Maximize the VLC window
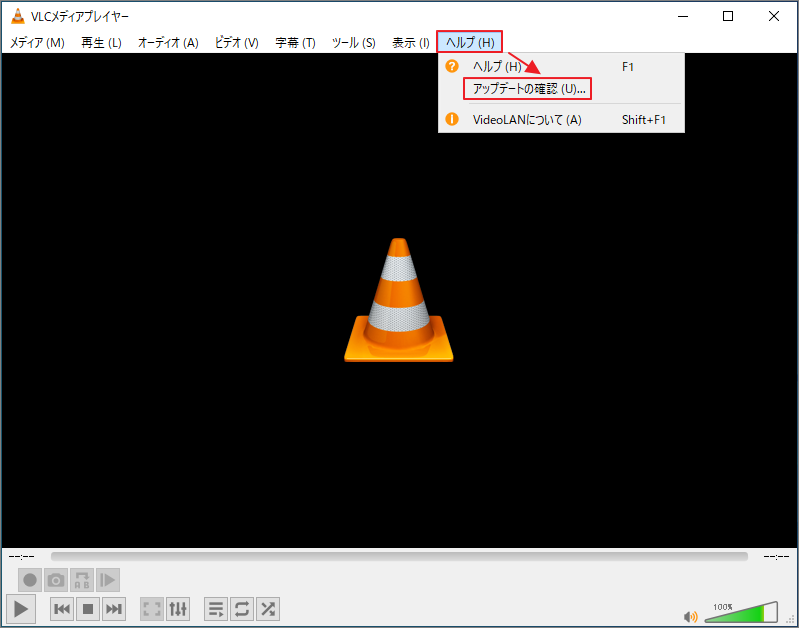The height and width of the screenshot is (628, 799). [x=728, y=16]
